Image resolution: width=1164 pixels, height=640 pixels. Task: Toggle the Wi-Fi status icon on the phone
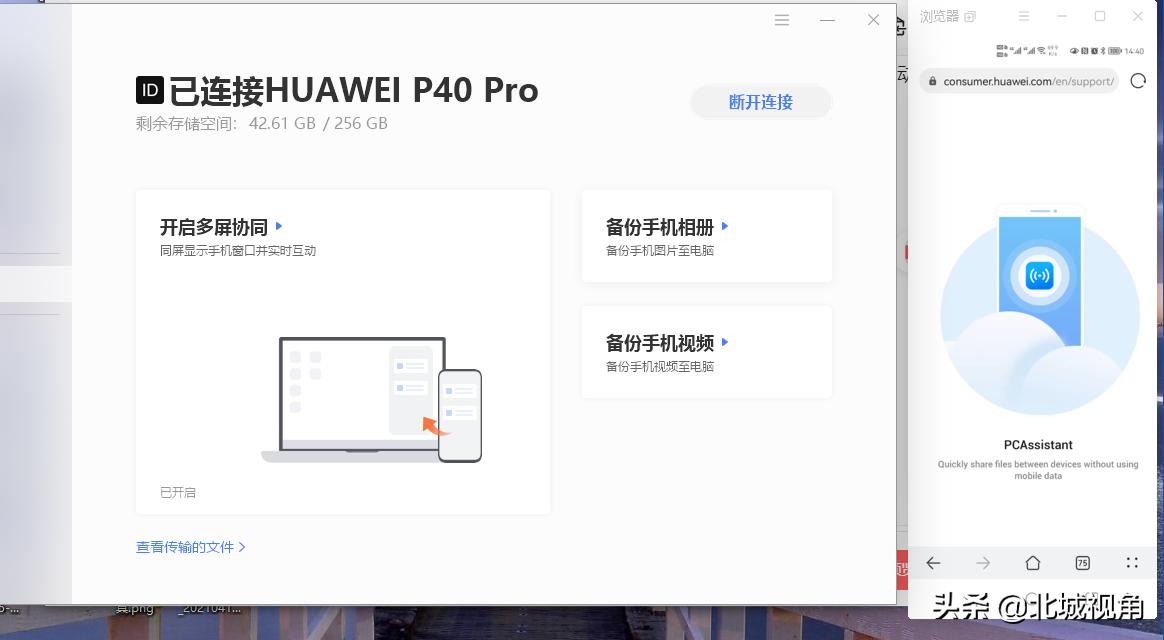click(x=1042, y=50)
